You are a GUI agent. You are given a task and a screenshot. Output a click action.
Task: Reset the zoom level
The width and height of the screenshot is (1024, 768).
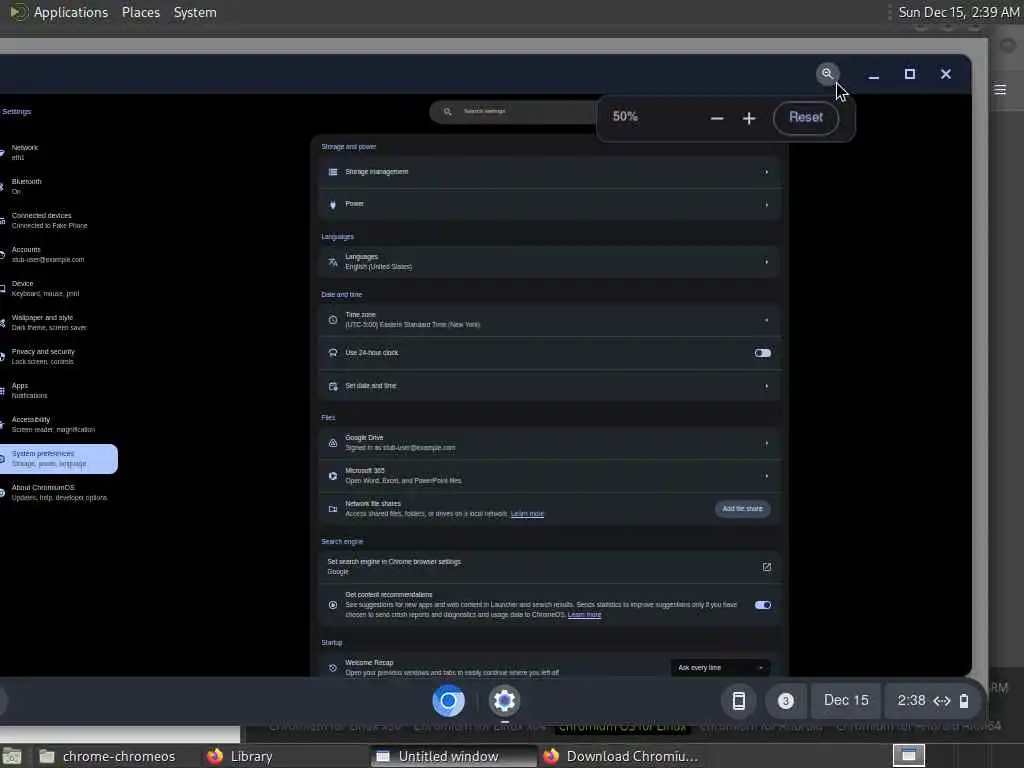point(805,118)
